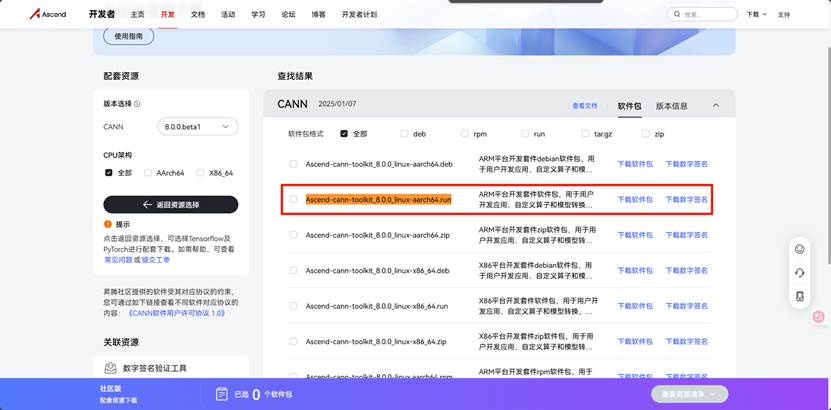Screen dimensions: 831x410
Task: Click the Ascend-cann-toolkit_8.0.0_linux-aarch64.zip file name
Action: pos(378,235)
